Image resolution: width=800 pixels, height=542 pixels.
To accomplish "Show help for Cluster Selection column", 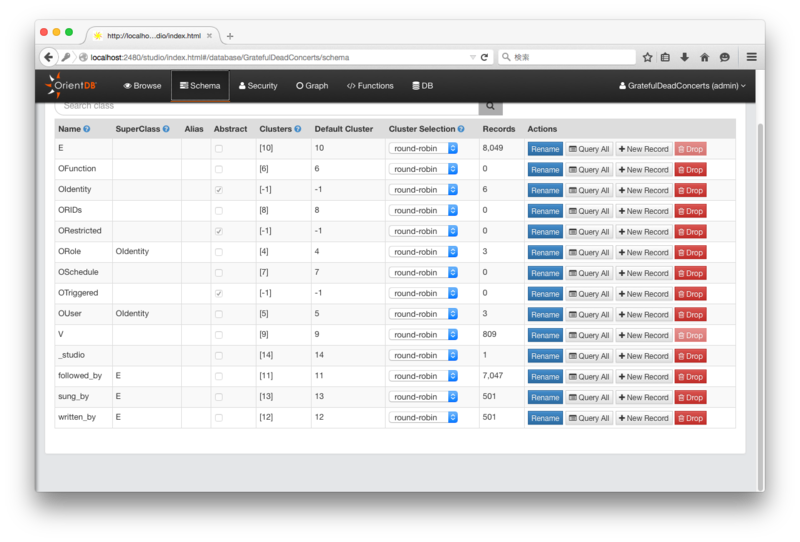I will [x=461, y=129].
